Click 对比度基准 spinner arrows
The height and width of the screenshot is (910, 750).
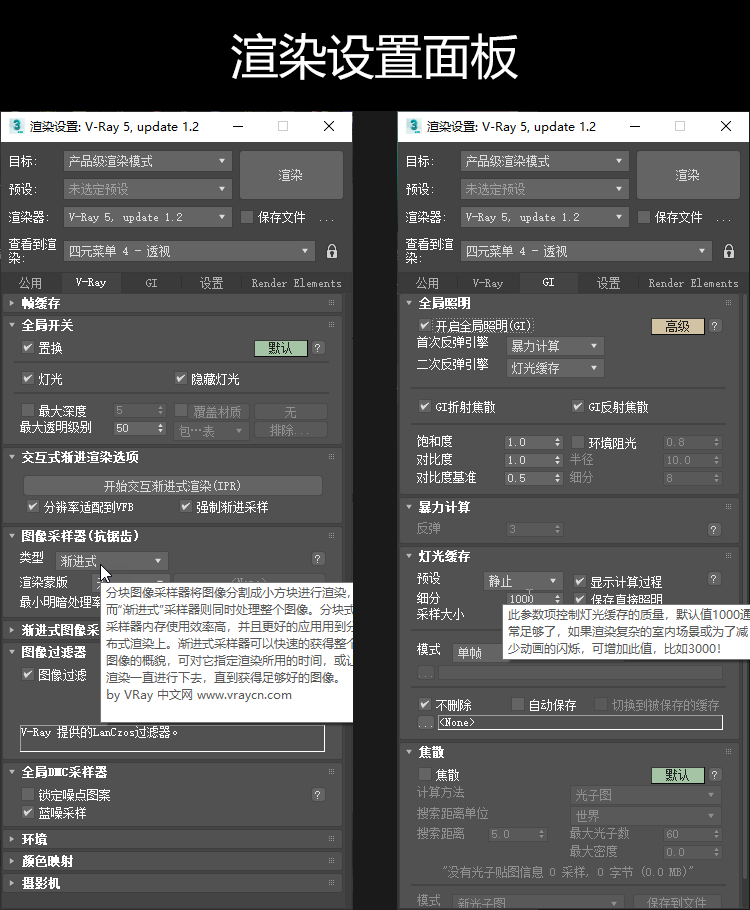click(557, 478)
